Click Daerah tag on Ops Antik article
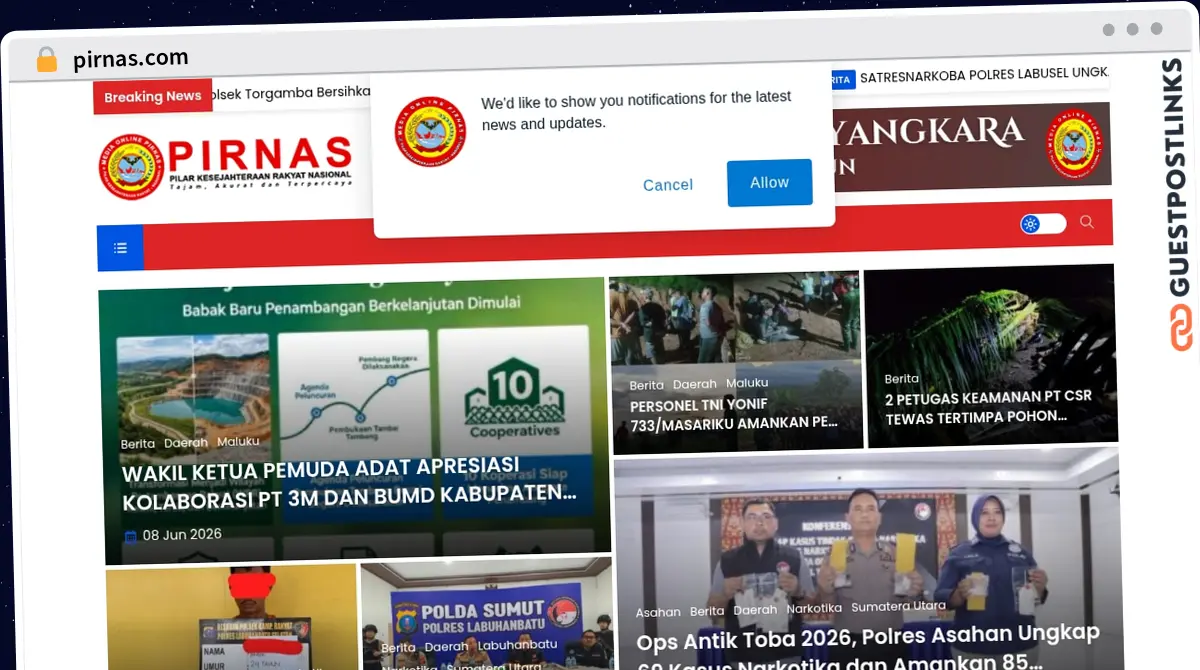This screenshot has width=1200, height=670. pos(755,610)
